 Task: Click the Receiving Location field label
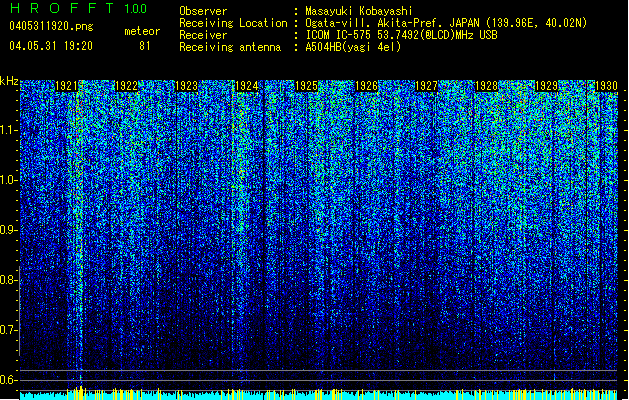[x=233, y=23]
